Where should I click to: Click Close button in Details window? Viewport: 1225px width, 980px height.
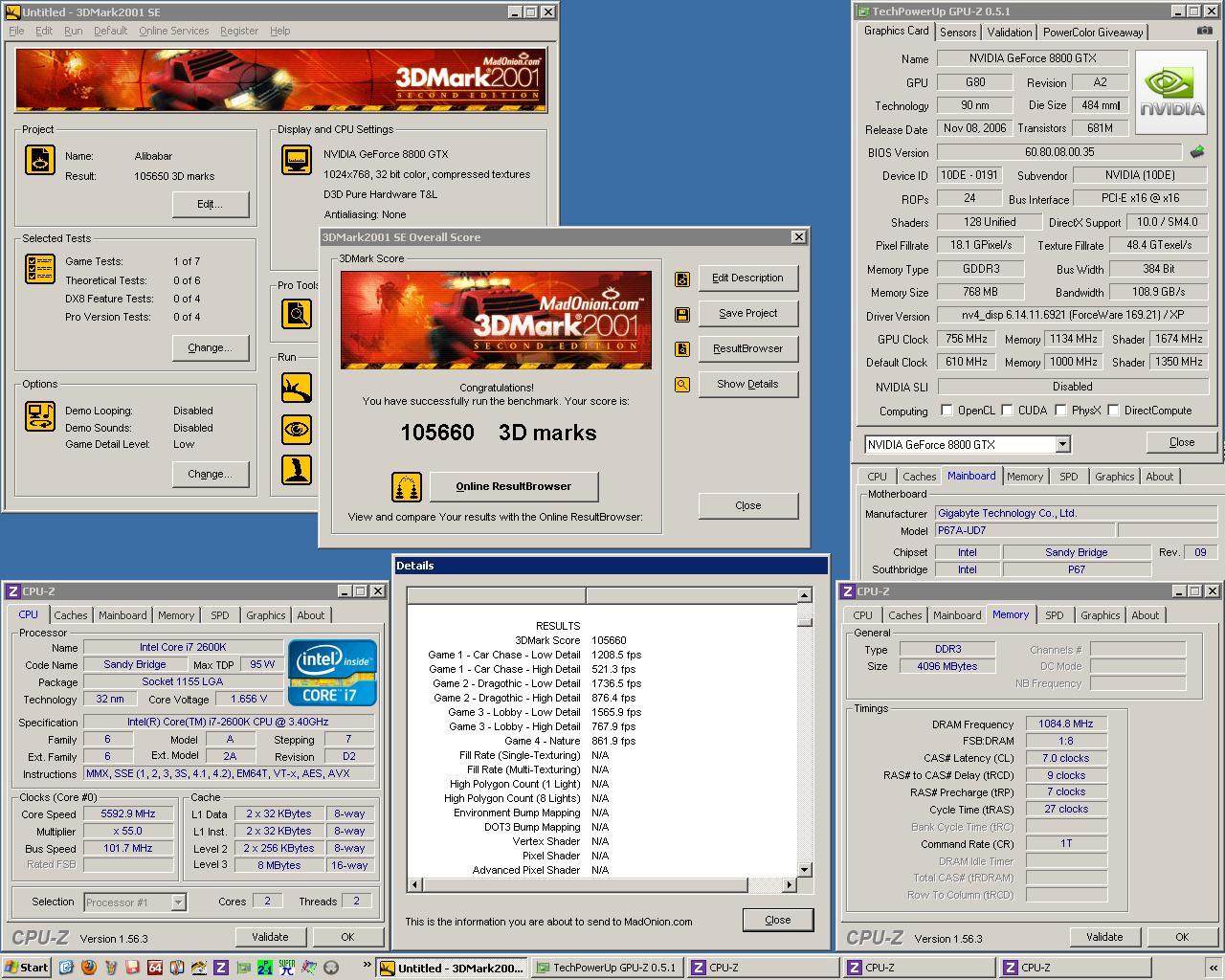777,920
